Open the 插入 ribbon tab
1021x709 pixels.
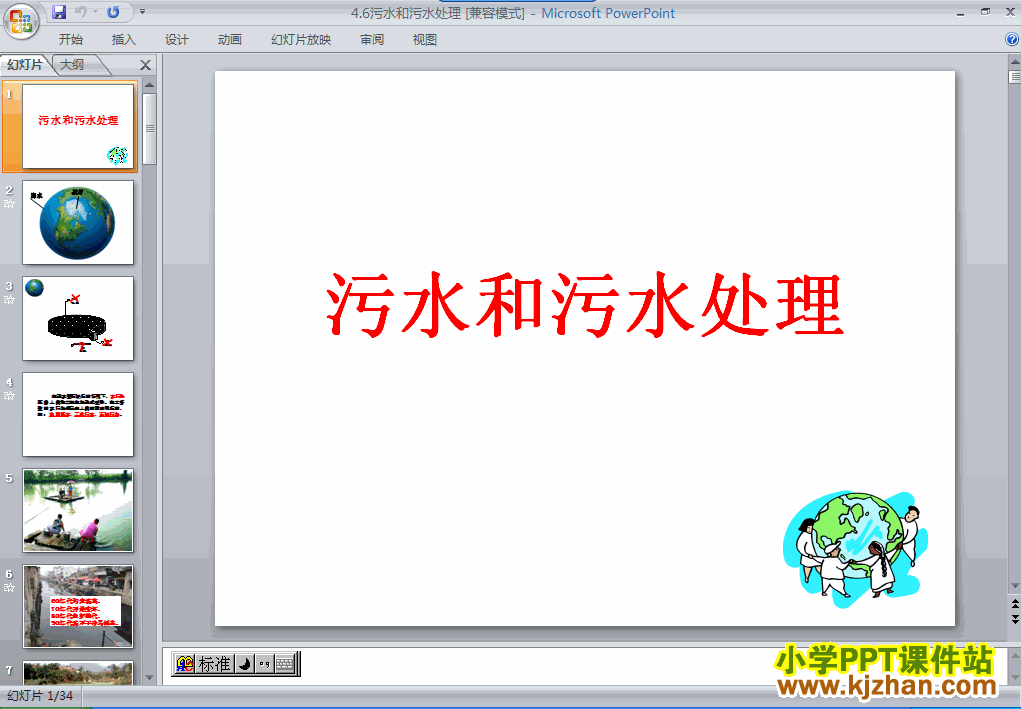tap(124, 40)
